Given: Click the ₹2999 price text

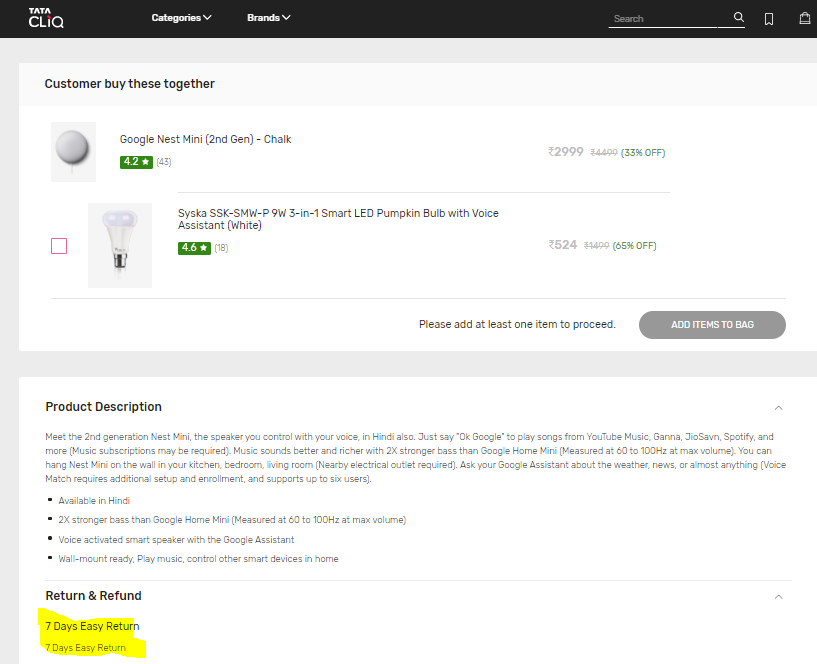Looking at the screenshot, I should tap(565, 152).
